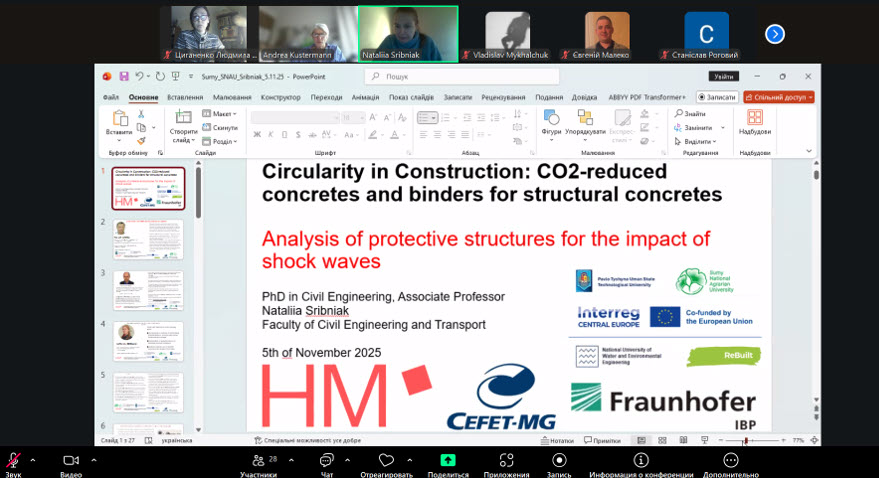This screenshot has height=478, width=879.
Task: Open the Анімація ribbon tab
Action: point(365,97)
